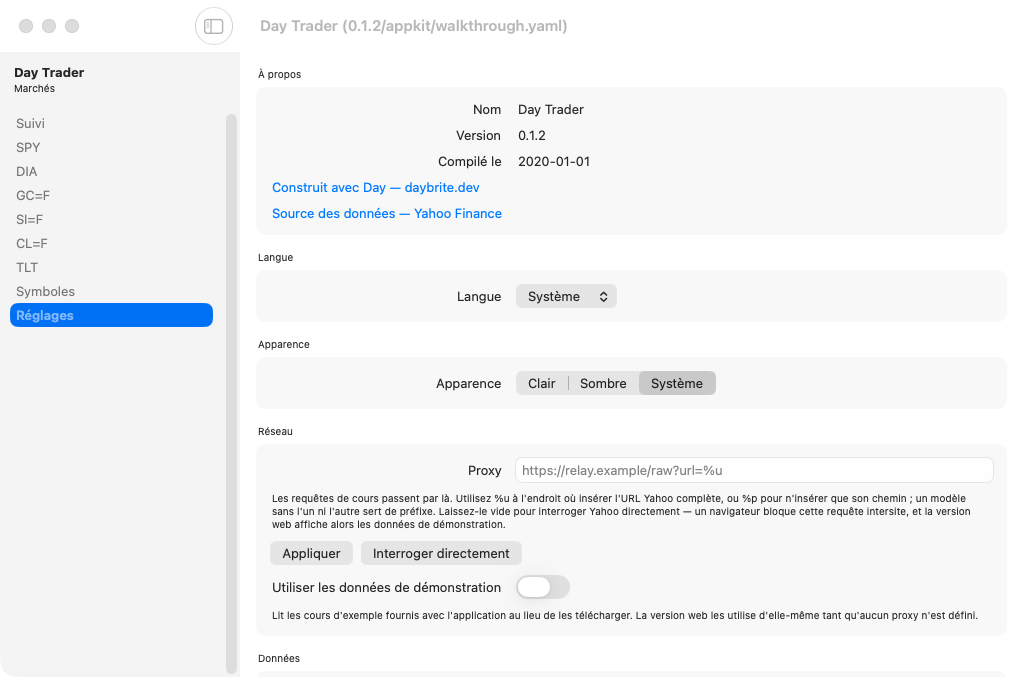Focus the Proxy URL input field
The width and height of the screenshot is (1024, 677).
point(754,470)
